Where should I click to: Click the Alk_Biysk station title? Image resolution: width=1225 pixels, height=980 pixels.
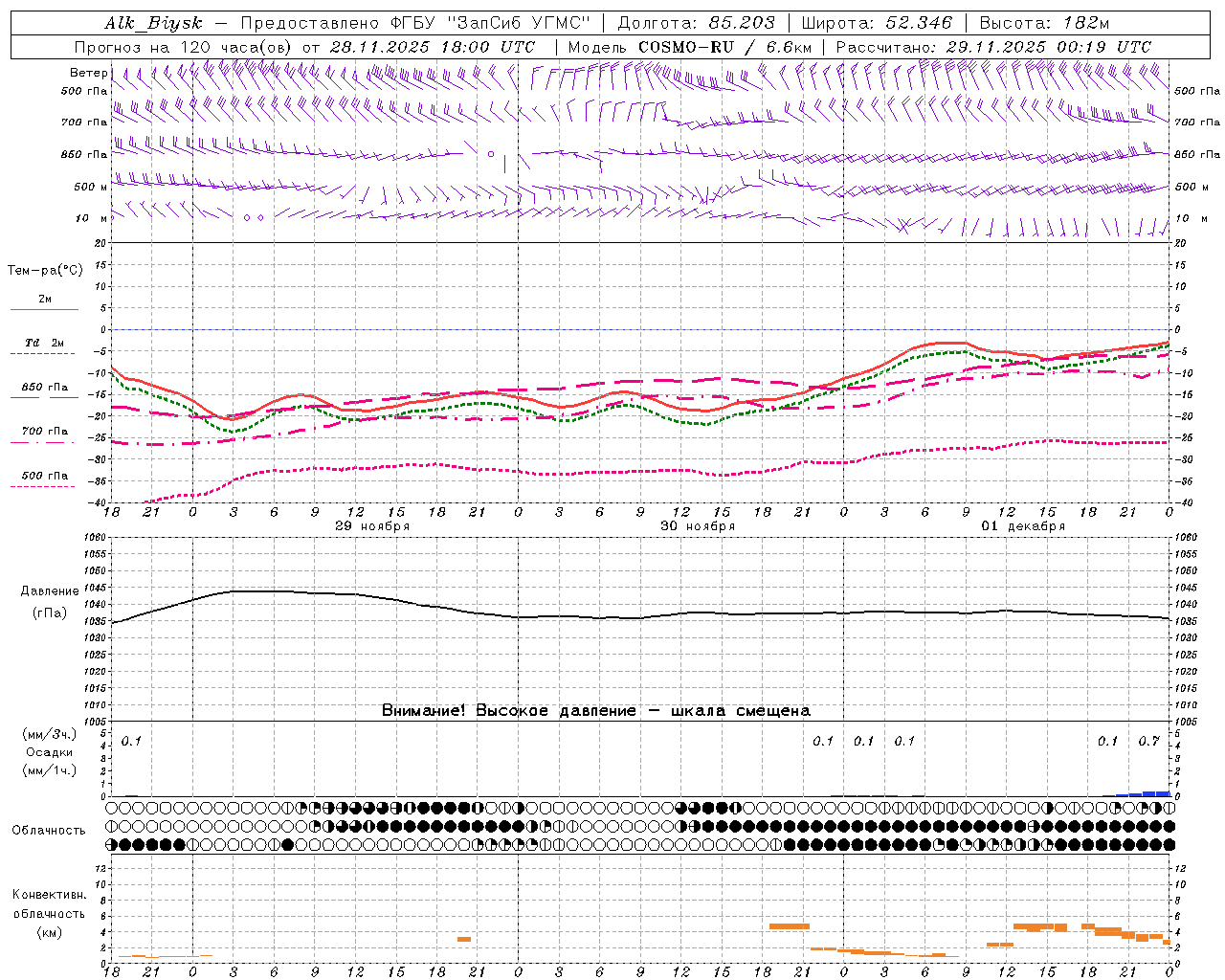(153, 23)
